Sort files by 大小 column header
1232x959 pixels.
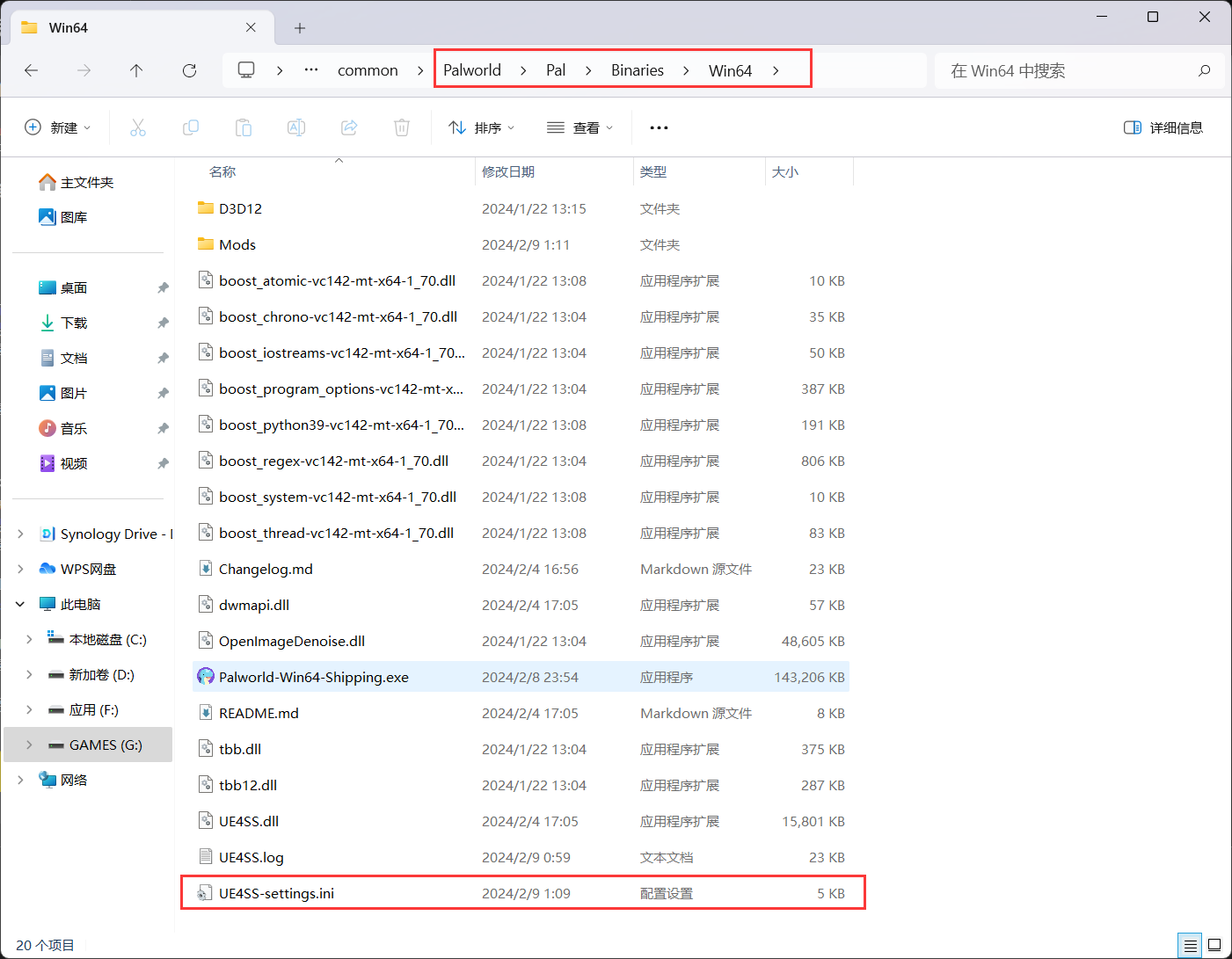(x=809, y=171)
